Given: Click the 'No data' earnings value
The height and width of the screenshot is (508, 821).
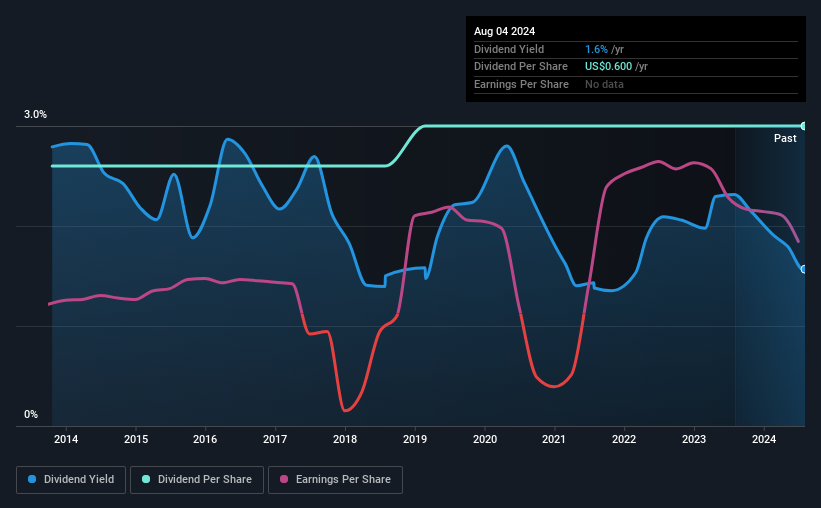Looking at the screenshot, I should click(x=604, y=84).
